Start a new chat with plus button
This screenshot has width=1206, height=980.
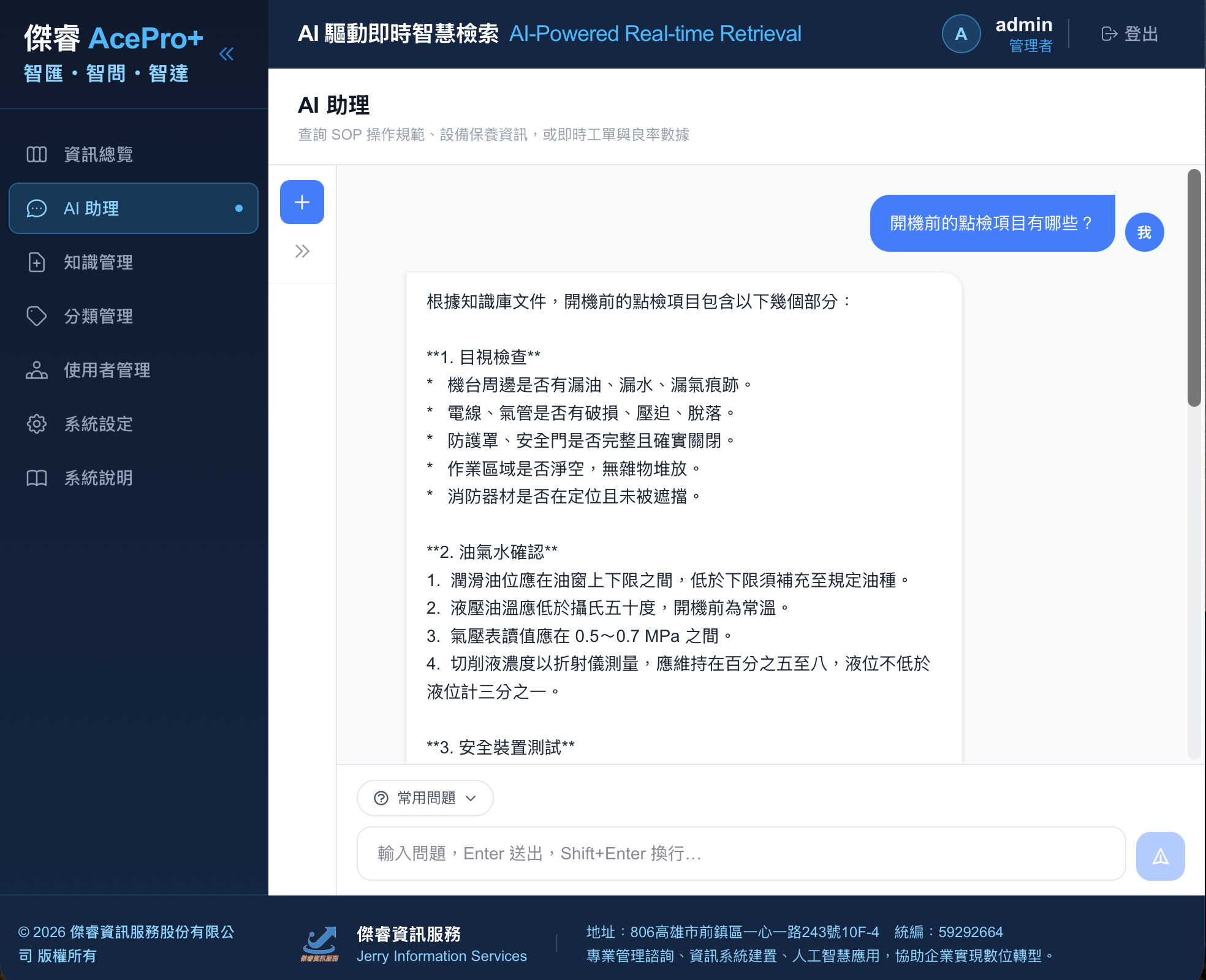point(302,202)
